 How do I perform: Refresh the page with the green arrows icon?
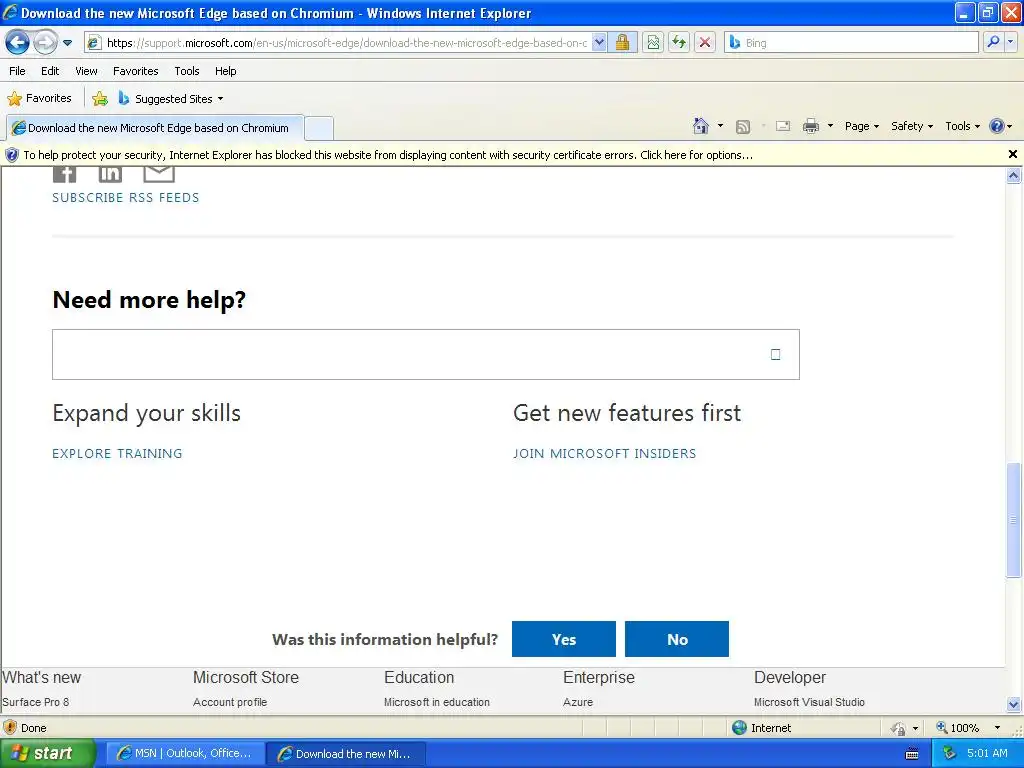[x=679, y=43]
